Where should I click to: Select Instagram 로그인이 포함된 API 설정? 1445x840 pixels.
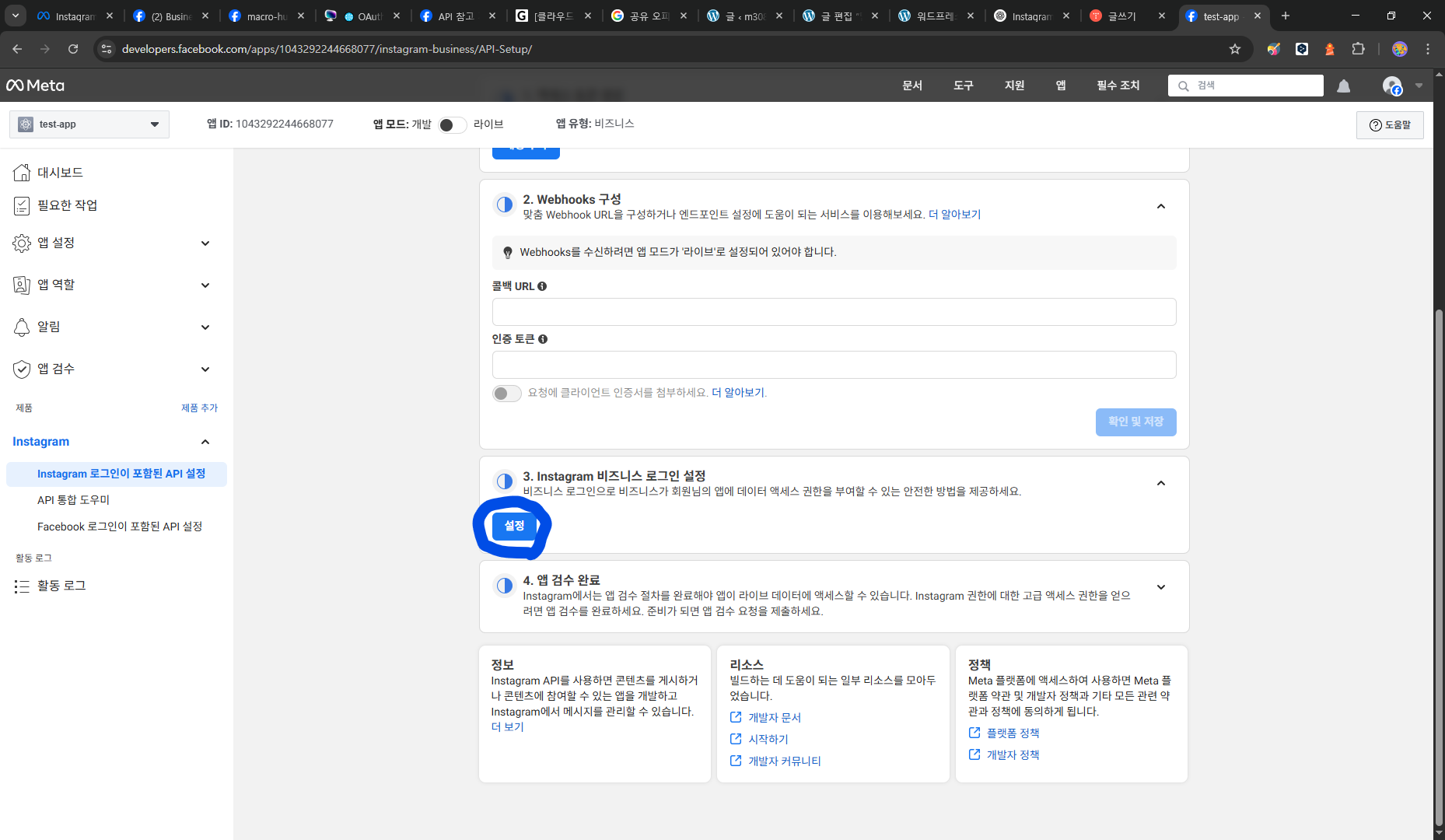pos(117,474)
